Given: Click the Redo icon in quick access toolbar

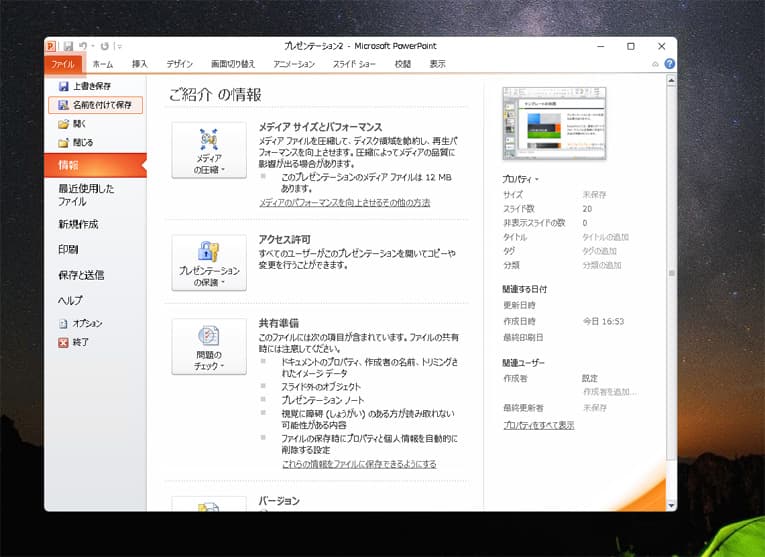Looking at the screenshot, I should tap(104, 46).
